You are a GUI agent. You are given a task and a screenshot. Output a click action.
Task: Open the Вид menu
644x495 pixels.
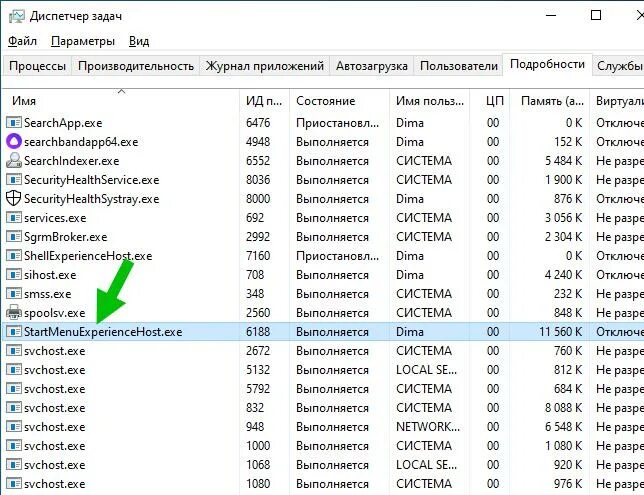[x=139, y=41]
